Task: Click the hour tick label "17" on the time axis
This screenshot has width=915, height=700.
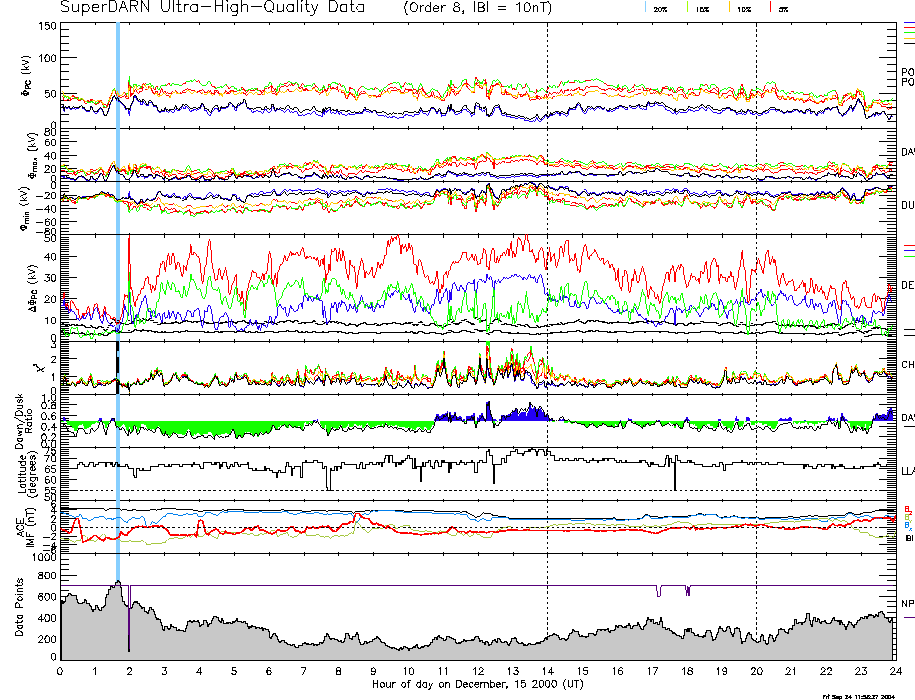Action: click(652, 671)
